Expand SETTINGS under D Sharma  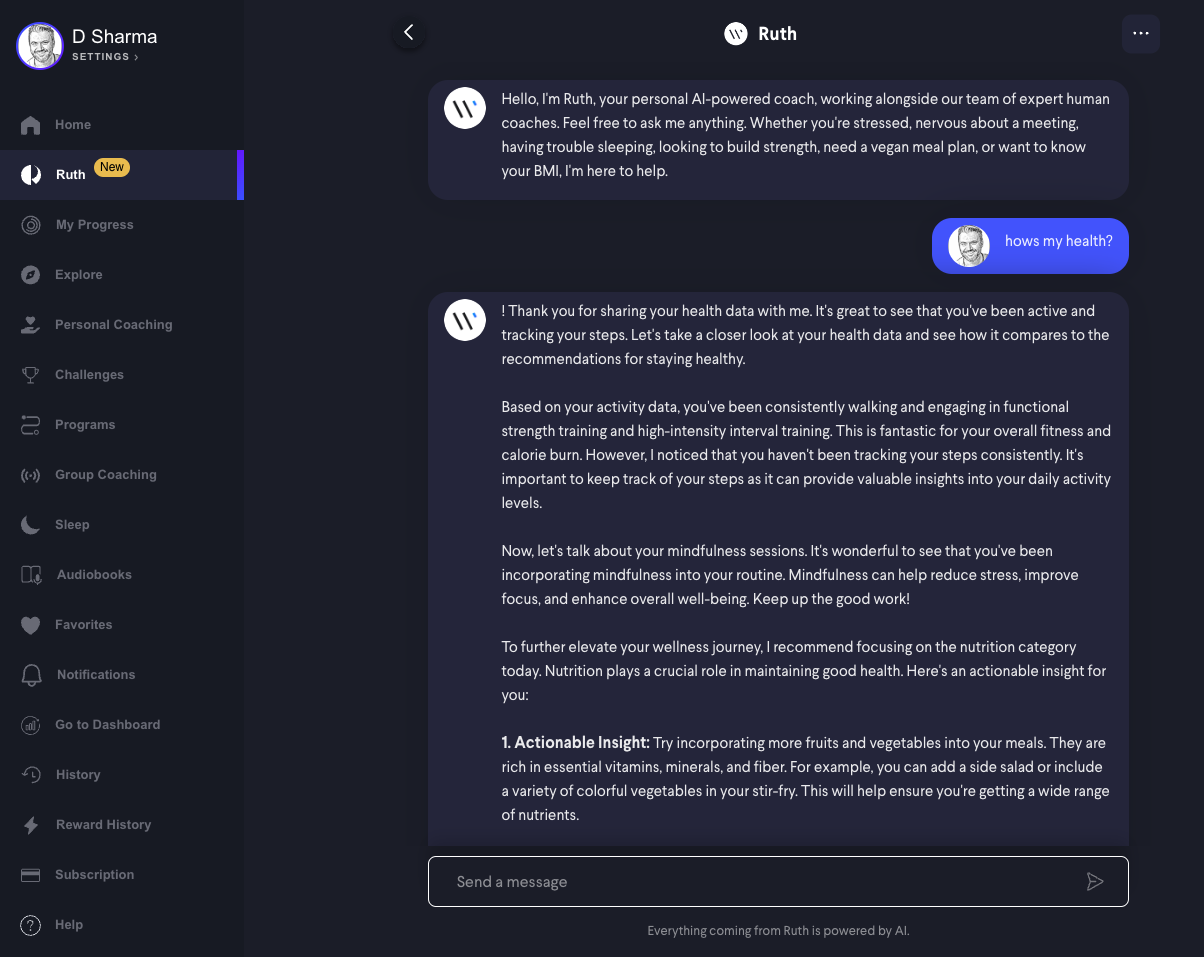105,57
